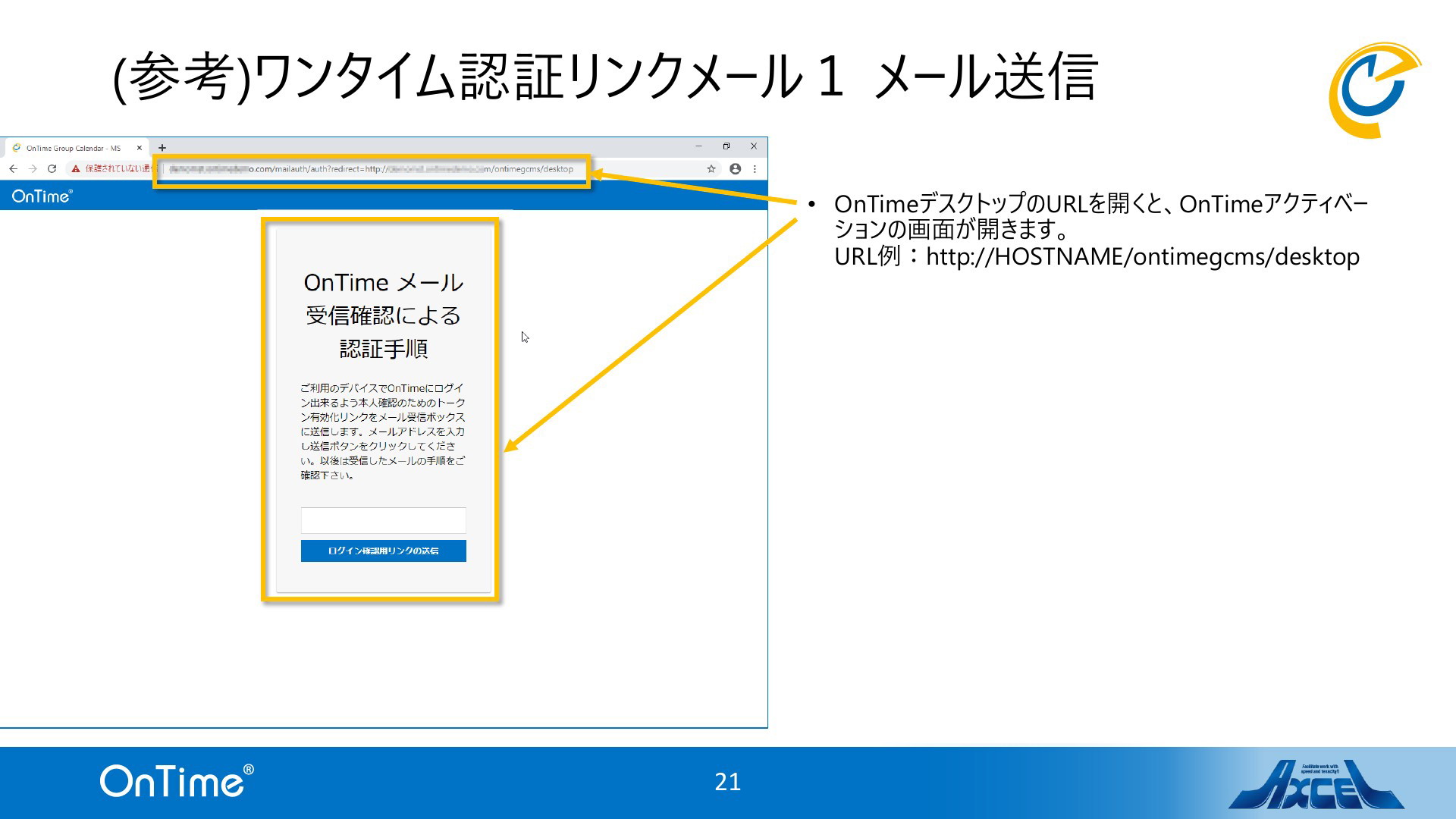1456x819 pixels.
Task: Close the OnTime Group Calendar tab
Action: [139, 148]
